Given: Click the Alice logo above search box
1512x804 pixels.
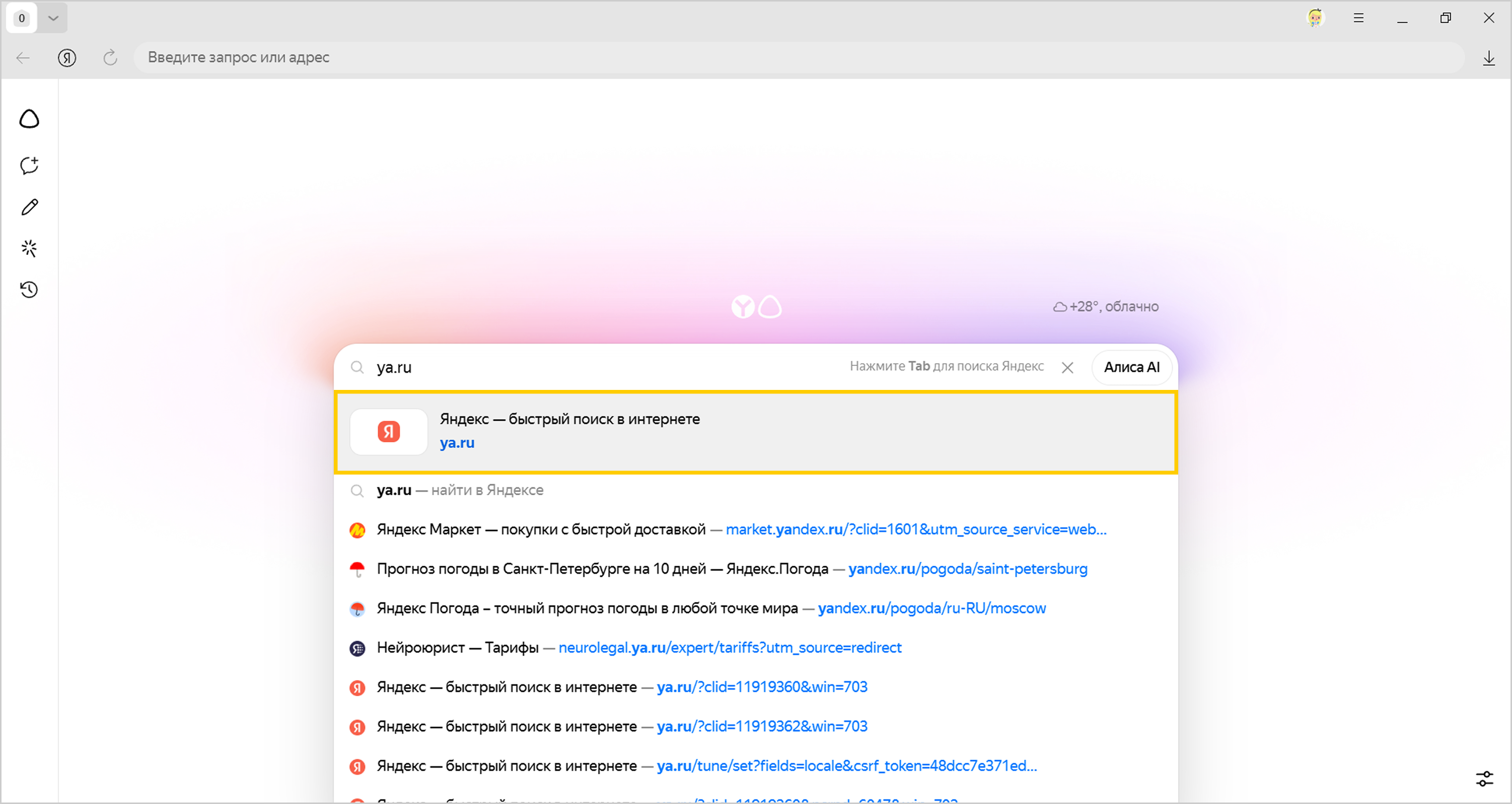Looking at the screenshot, I should (x=770, y=307).
